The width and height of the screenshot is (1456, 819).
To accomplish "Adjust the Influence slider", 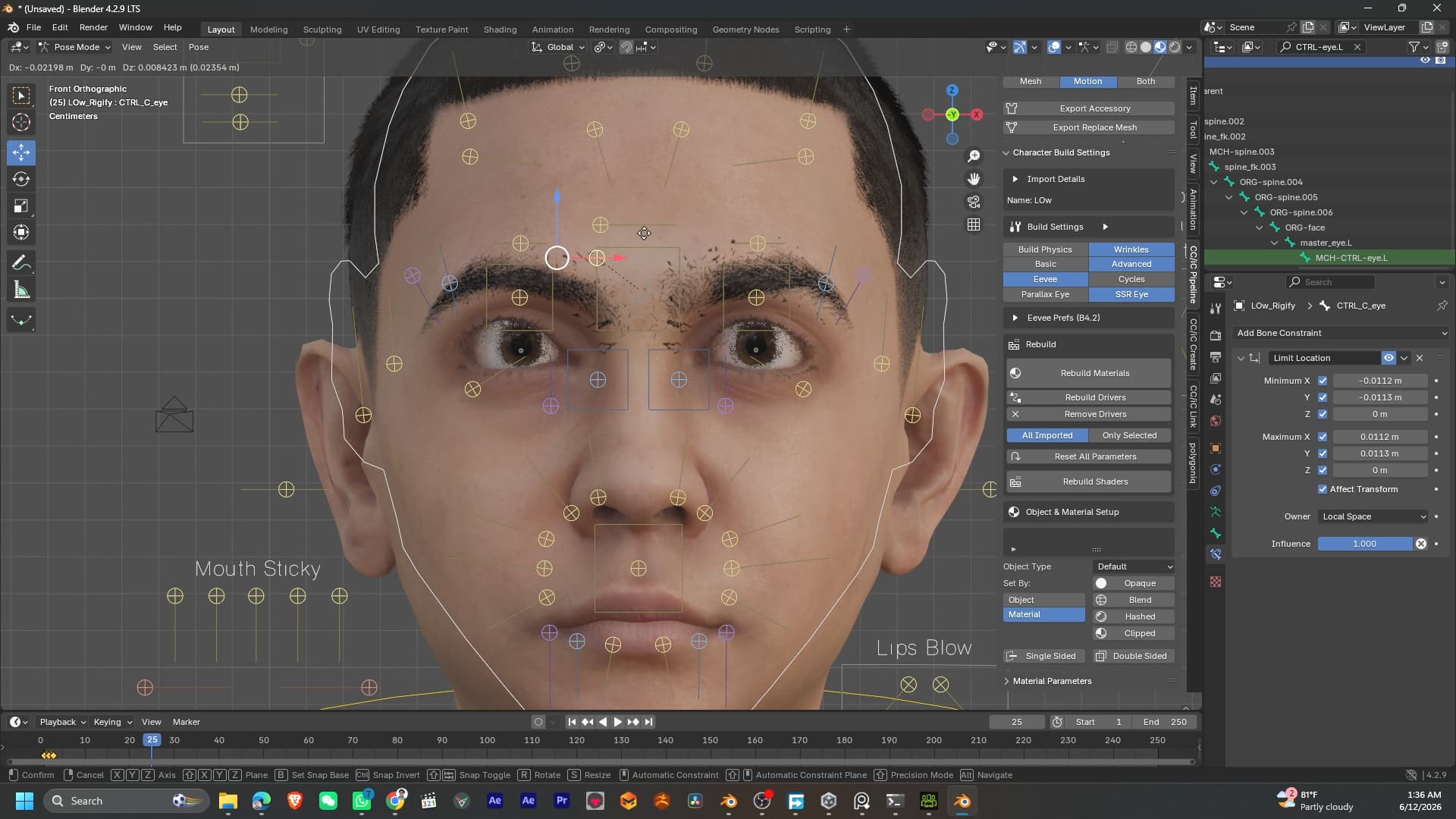I will click(x=1365, y=544).
